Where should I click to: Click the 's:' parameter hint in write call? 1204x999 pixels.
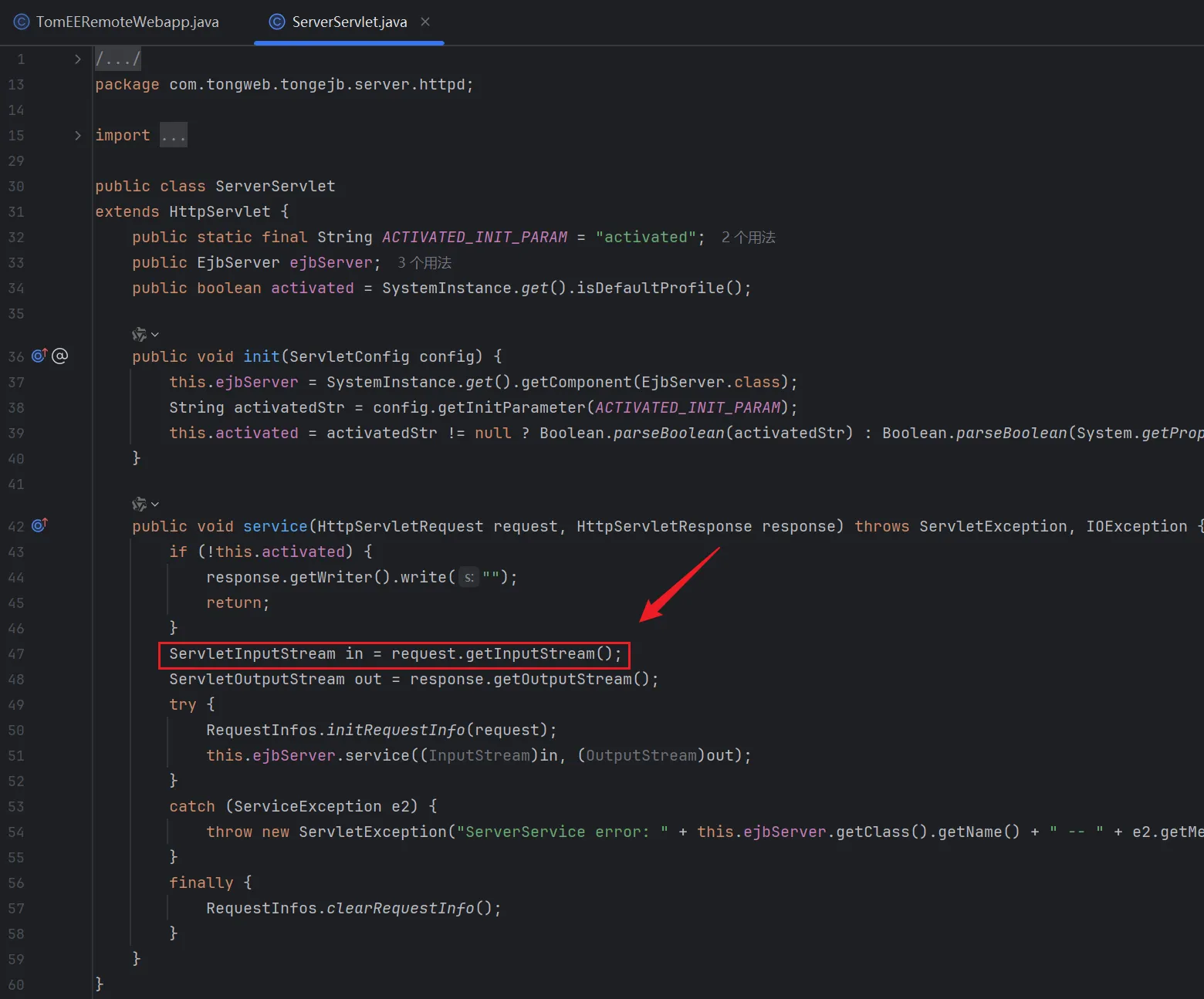pos(468,577)
